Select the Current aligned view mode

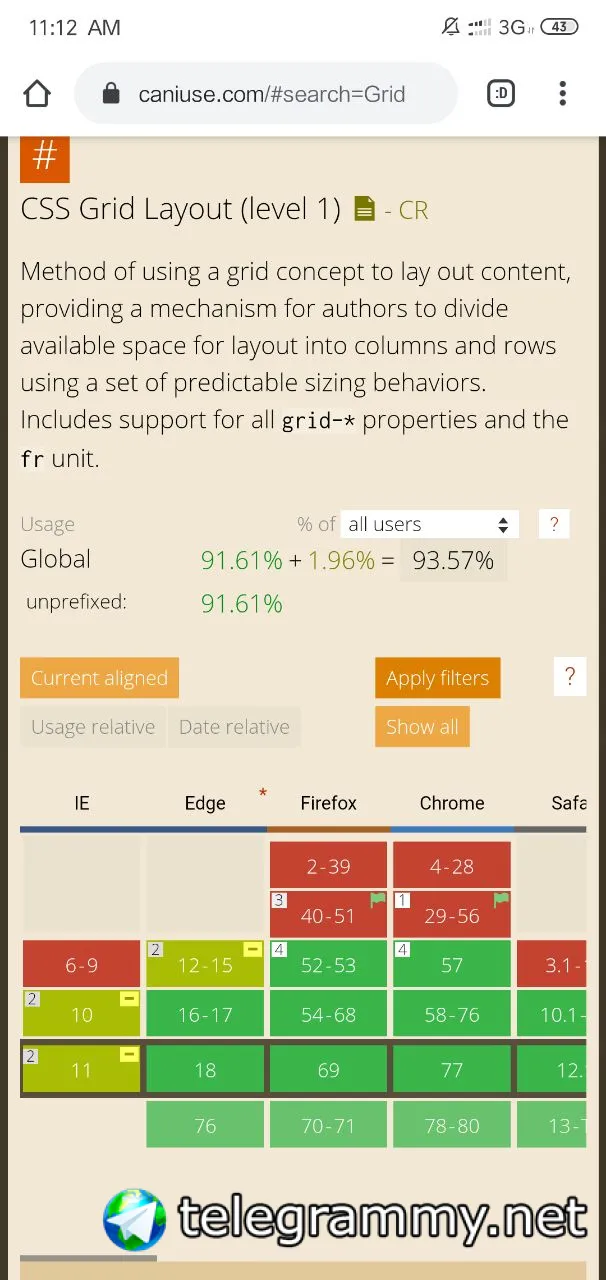click(x=99, y=678)
